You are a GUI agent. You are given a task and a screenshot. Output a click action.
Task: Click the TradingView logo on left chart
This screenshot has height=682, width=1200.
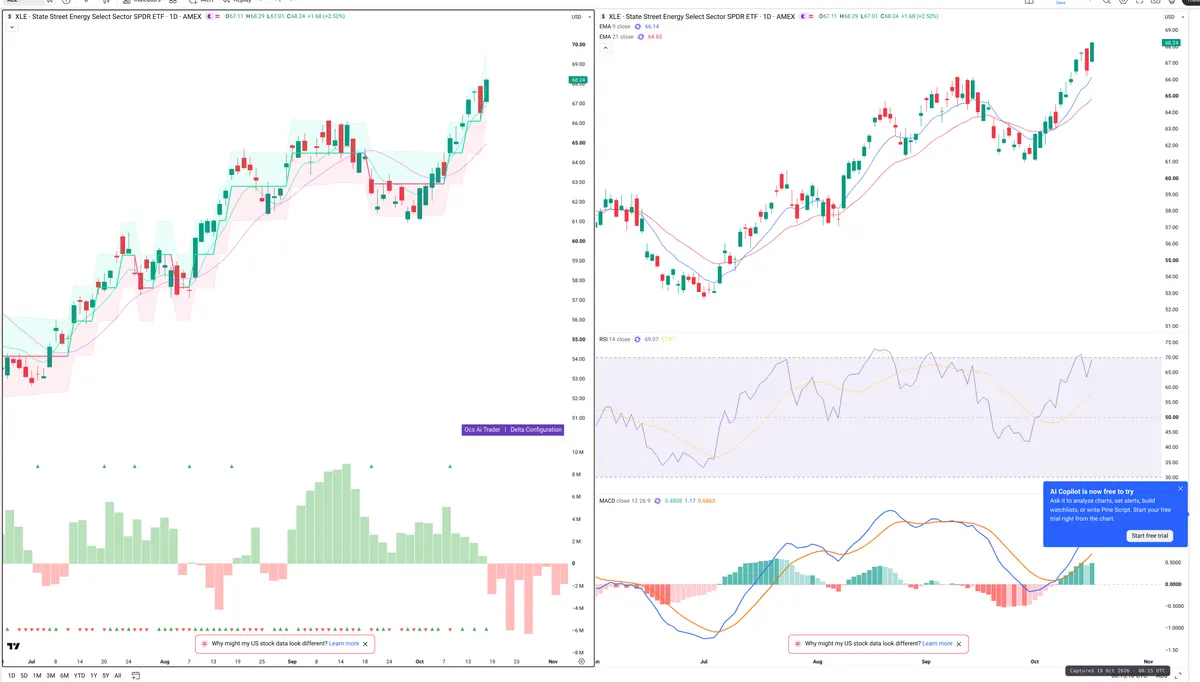[x=14, y=646]
